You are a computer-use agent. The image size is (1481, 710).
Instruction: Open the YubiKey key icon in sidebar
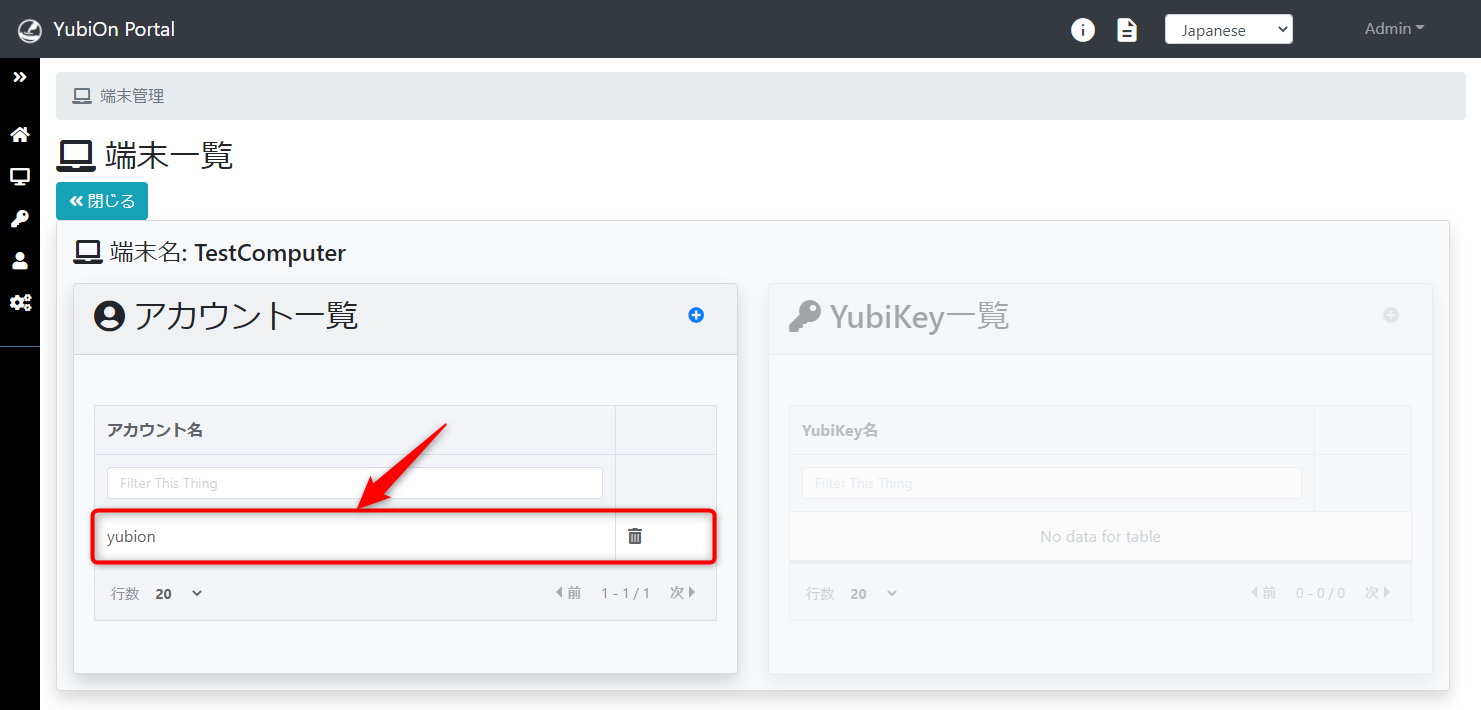20,219
